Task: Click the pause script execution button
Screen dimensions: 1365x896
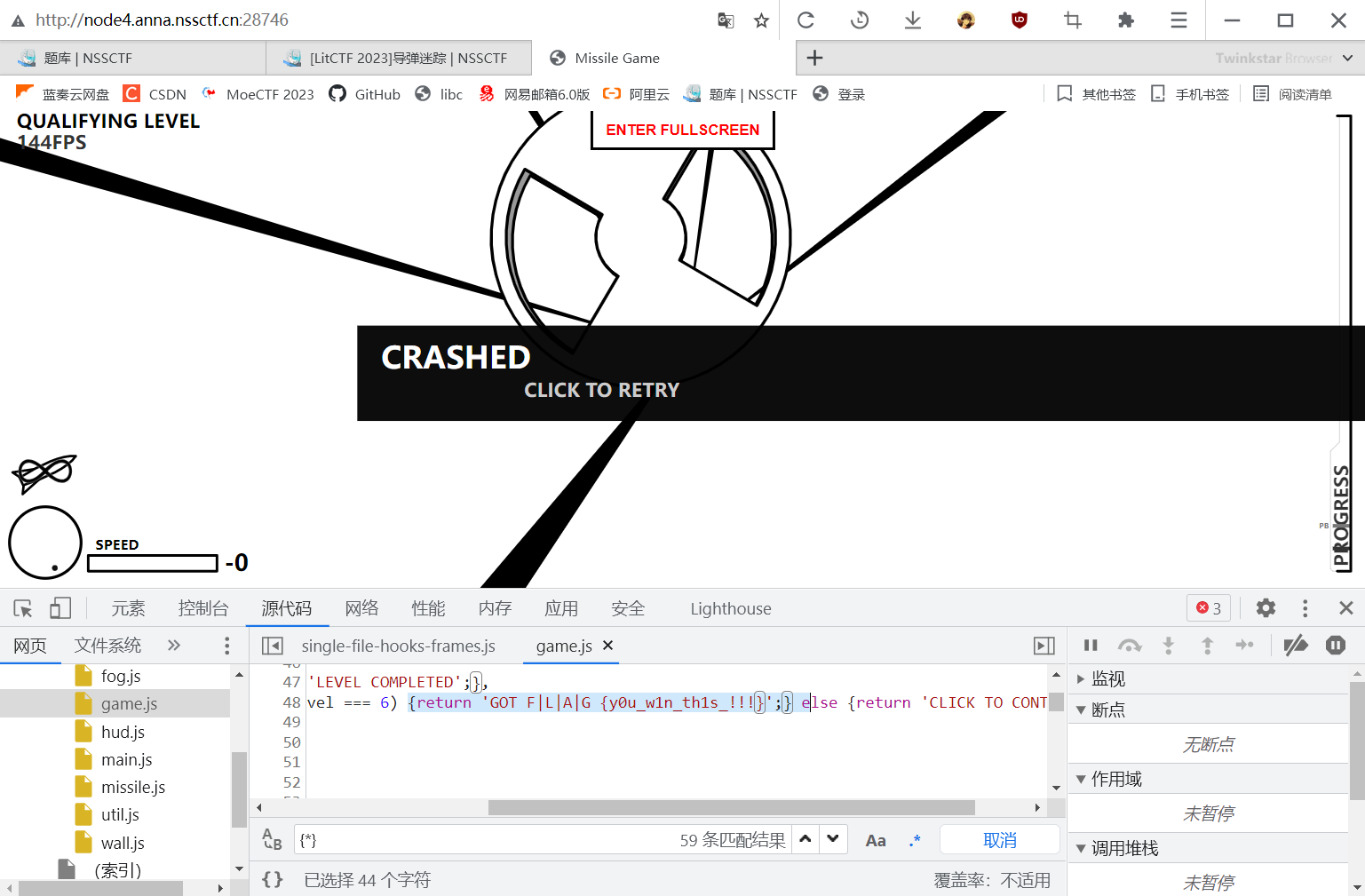Action: (x=1091, y=646)
